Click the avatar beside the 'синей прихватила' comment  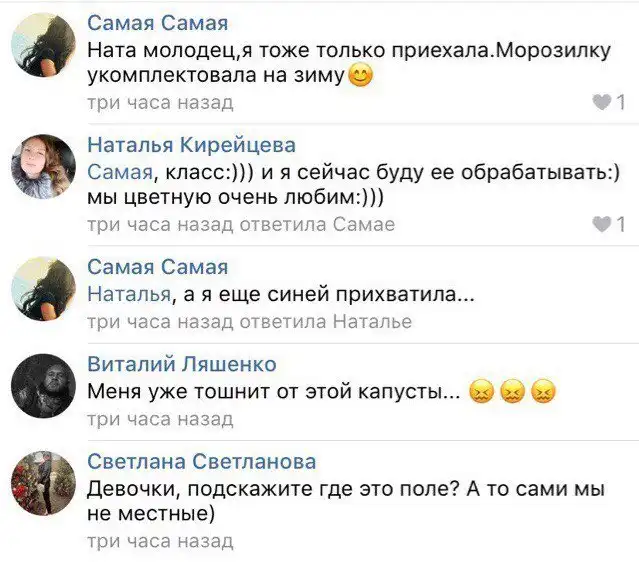point(43,288)
